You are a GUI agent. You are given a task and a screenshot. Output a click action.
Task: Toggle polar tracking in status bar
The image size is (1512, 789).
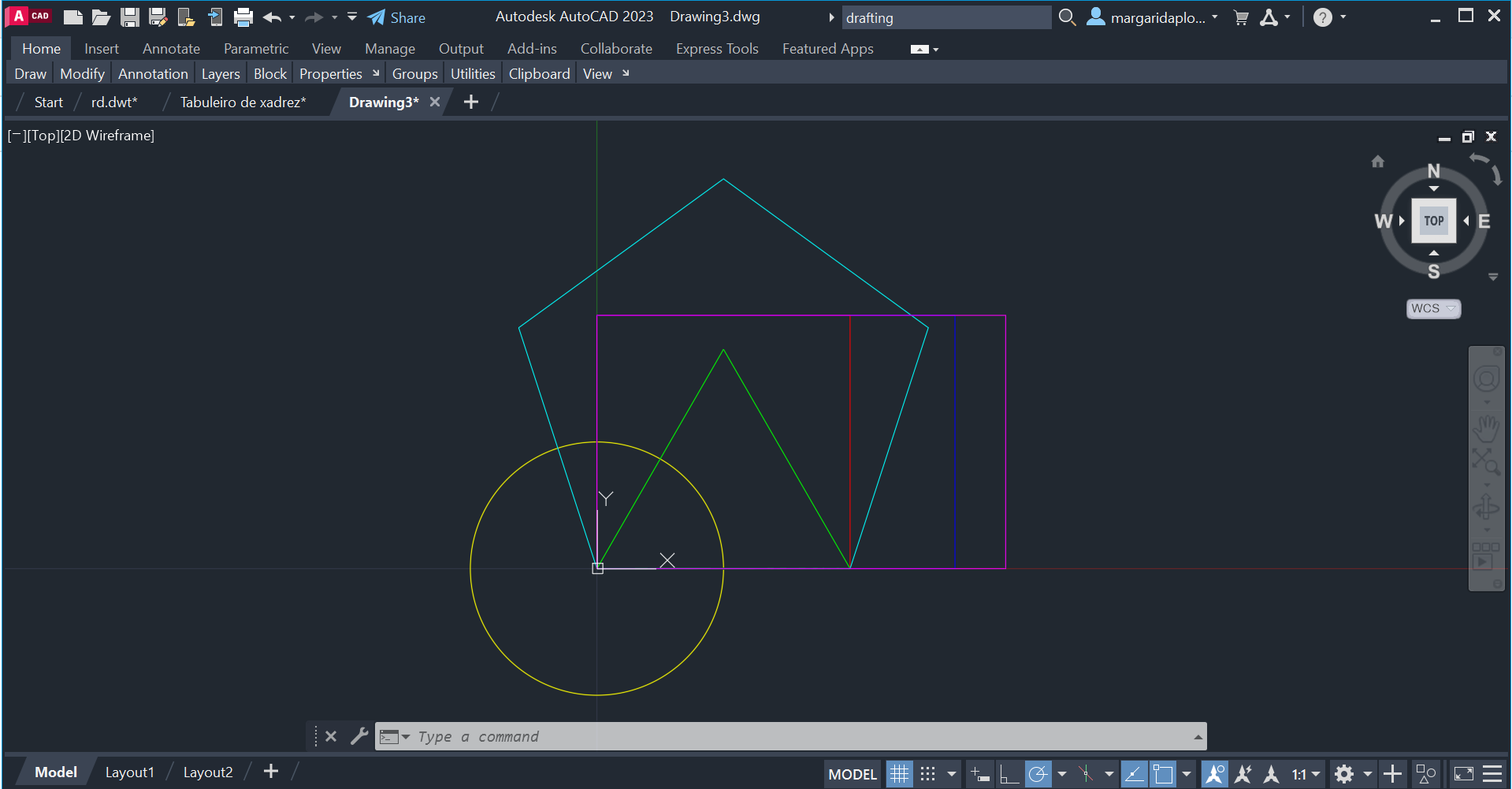(1038, 774)
